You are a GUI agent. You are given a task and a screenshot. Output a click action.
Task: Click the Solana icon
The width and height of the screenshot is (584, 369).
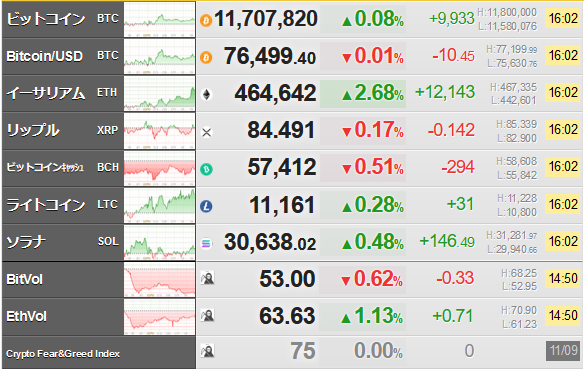(x=206, y=243)
